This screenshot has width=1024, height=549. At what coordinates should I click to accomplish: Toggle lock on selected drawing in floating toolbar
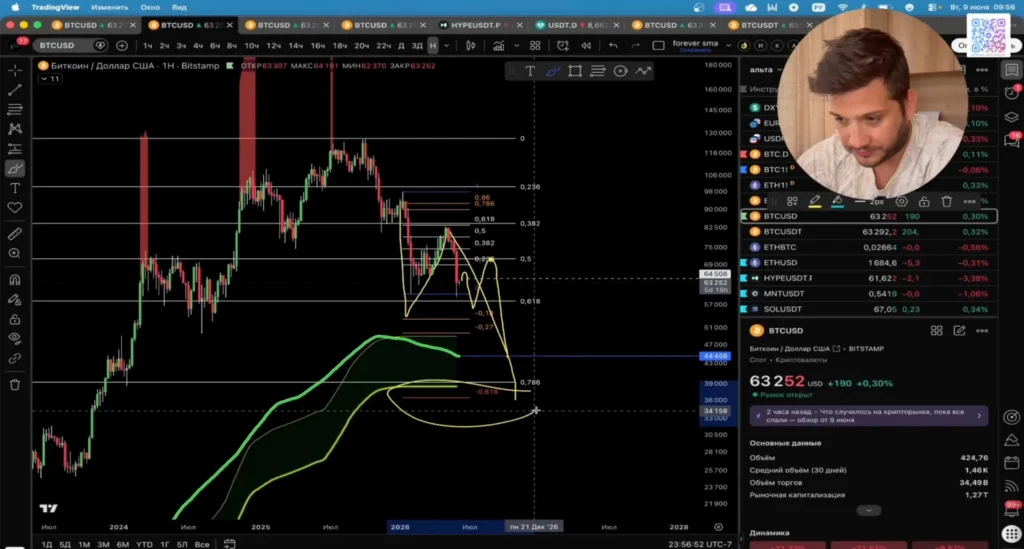923,201
